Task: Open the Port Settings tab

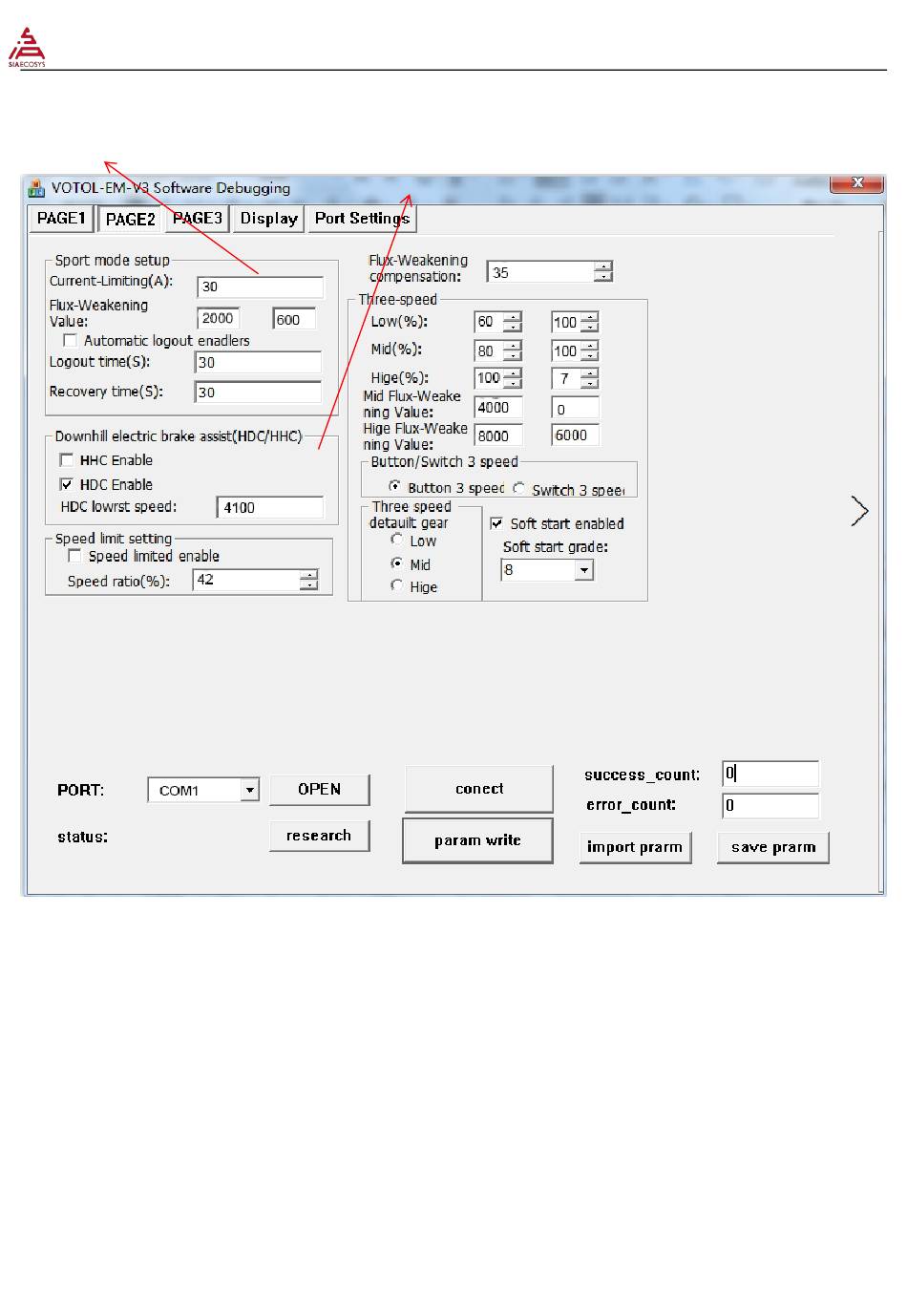Action: [x=362, y=219]
